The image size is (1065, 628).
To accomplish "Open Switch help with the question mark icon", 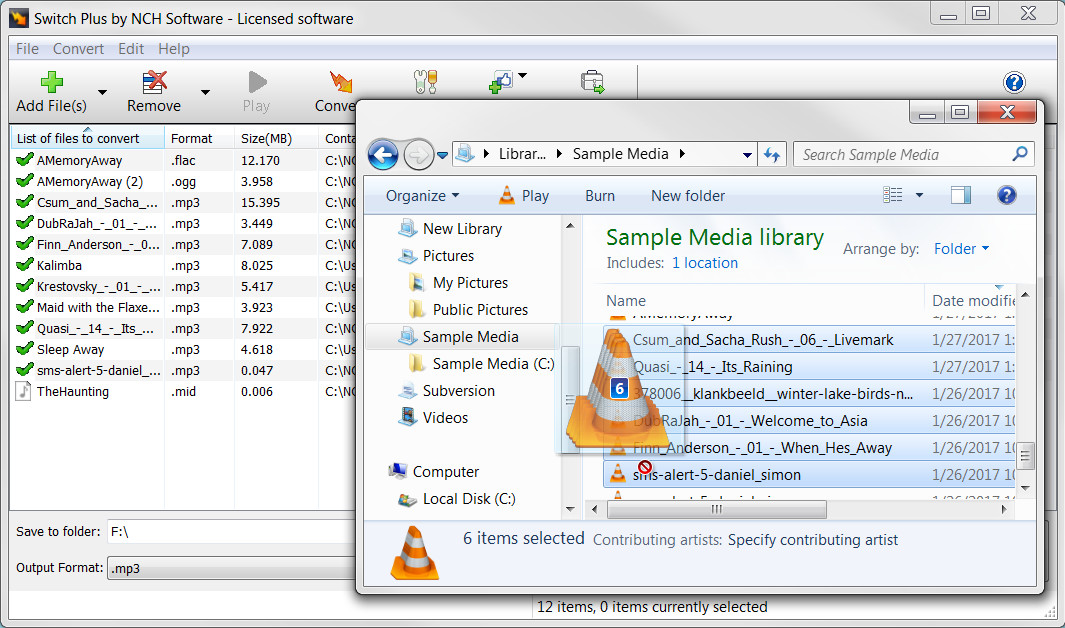I will (x=1015, y=83).
